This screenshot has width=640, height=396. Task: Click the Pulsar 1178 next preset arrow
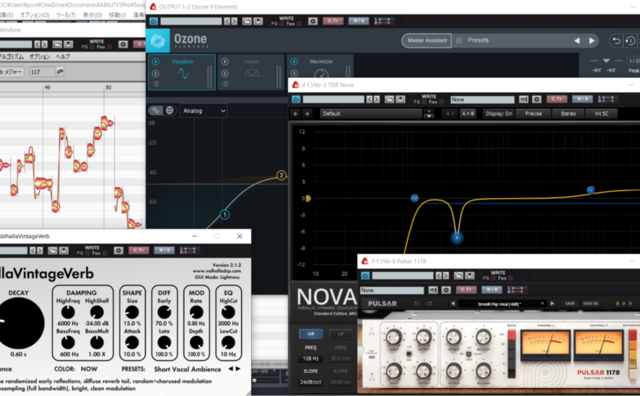(552, 303)
